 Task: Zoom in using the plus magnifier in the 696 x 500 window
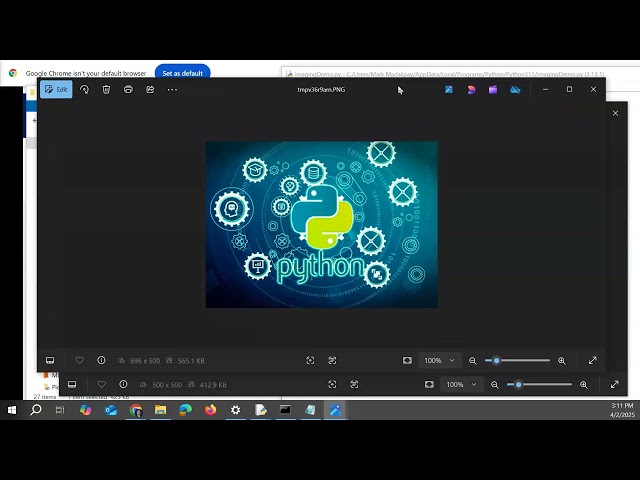[x=562, y=361]
